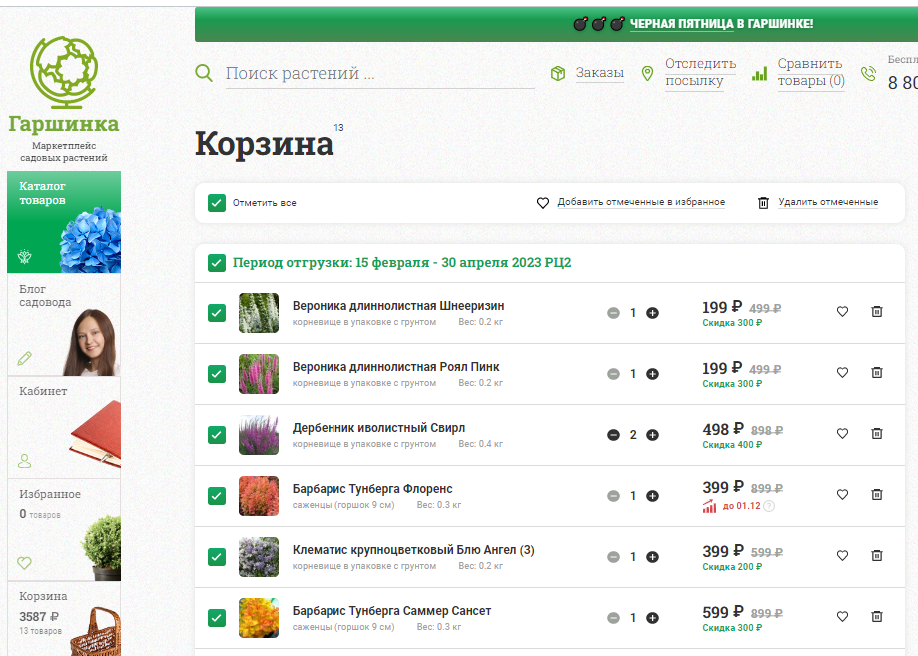
Task: Add Вероника Роял Пинк to favorites with the heart
Action: [x=842, y=373]
